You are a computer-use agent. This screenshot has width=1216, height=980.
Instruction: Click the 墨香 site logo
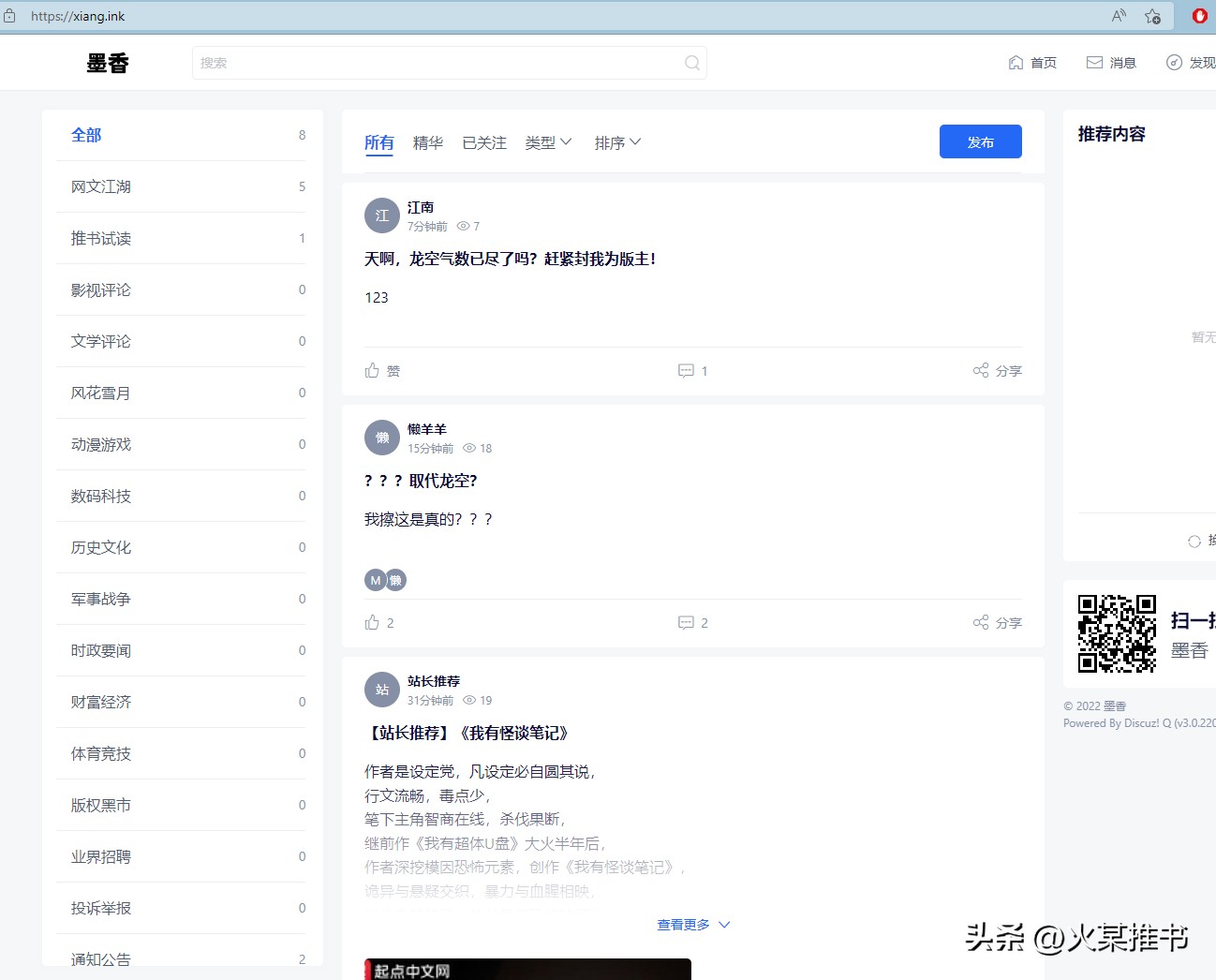point(107,62)
